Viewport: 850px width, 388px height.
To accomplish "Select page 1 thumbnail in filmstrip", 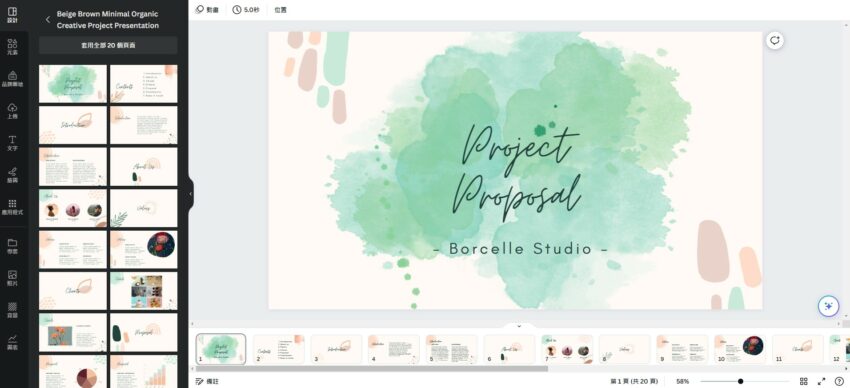I will tap(221, 348).
